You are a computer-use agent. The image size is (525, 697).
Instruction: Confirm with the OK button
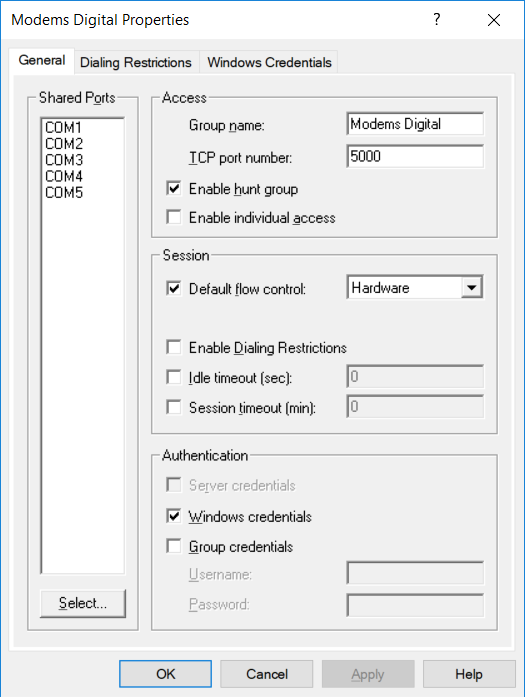[x=165, y=674]
